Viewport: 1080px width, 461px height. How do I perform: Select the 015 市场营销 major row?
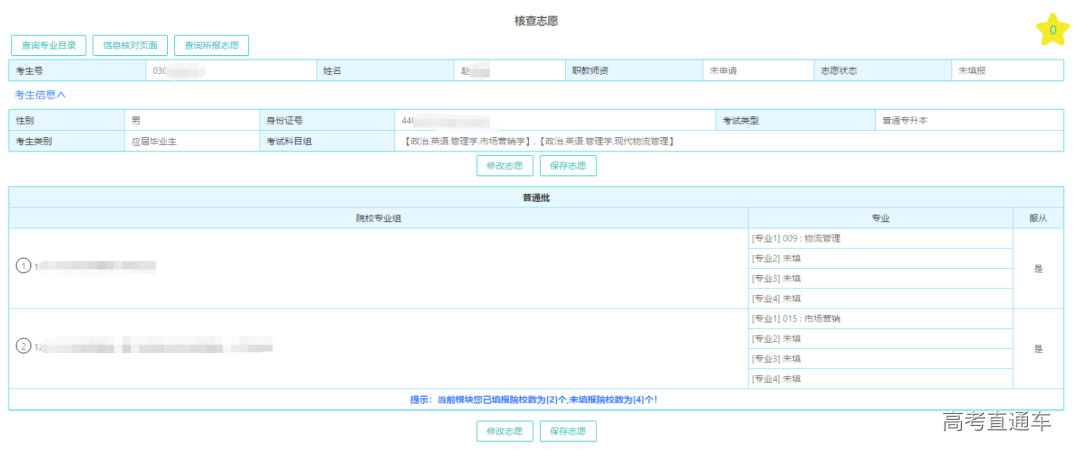click(x=879, y=319)
